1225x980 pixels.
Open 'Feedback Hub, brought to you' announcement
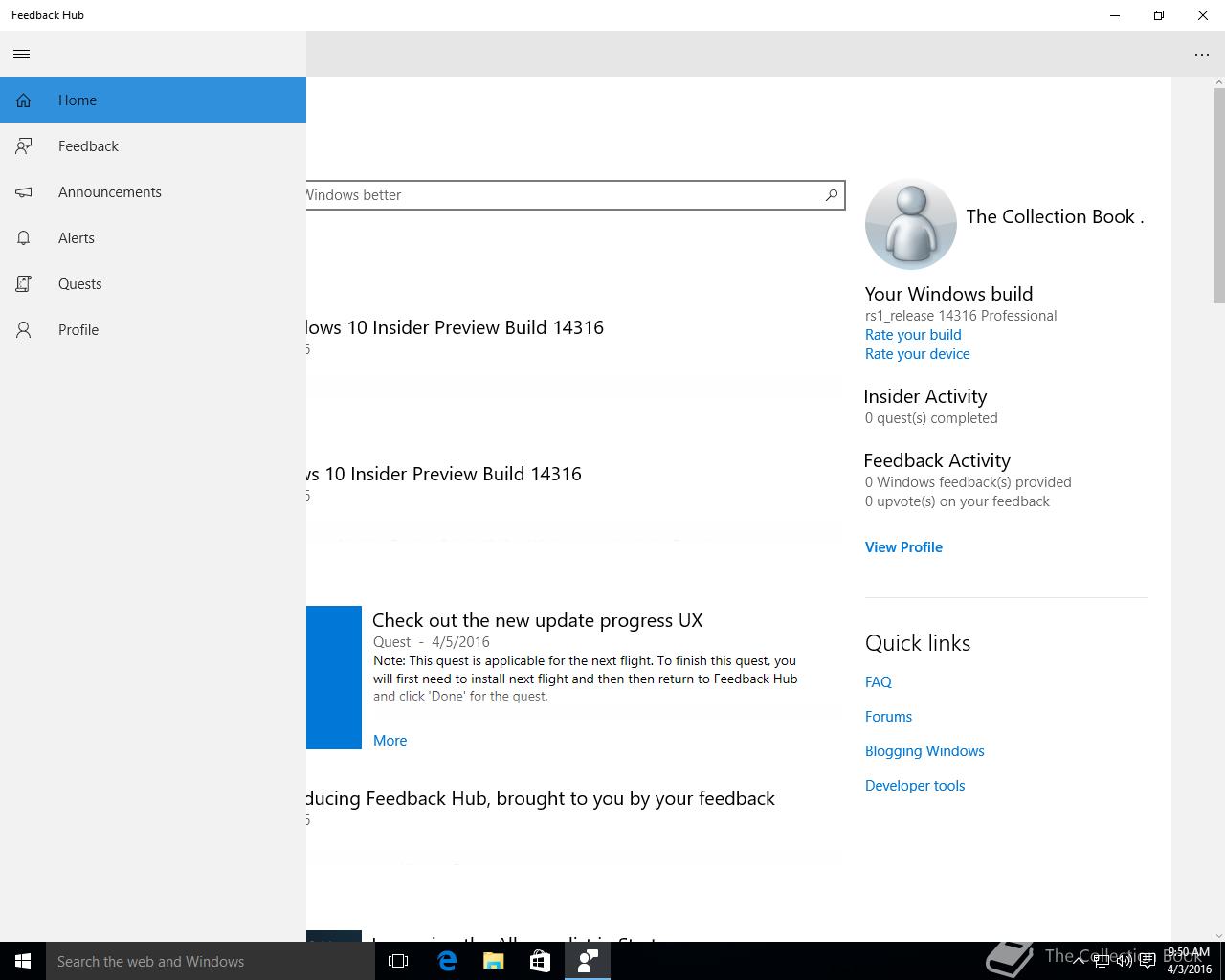541,798
